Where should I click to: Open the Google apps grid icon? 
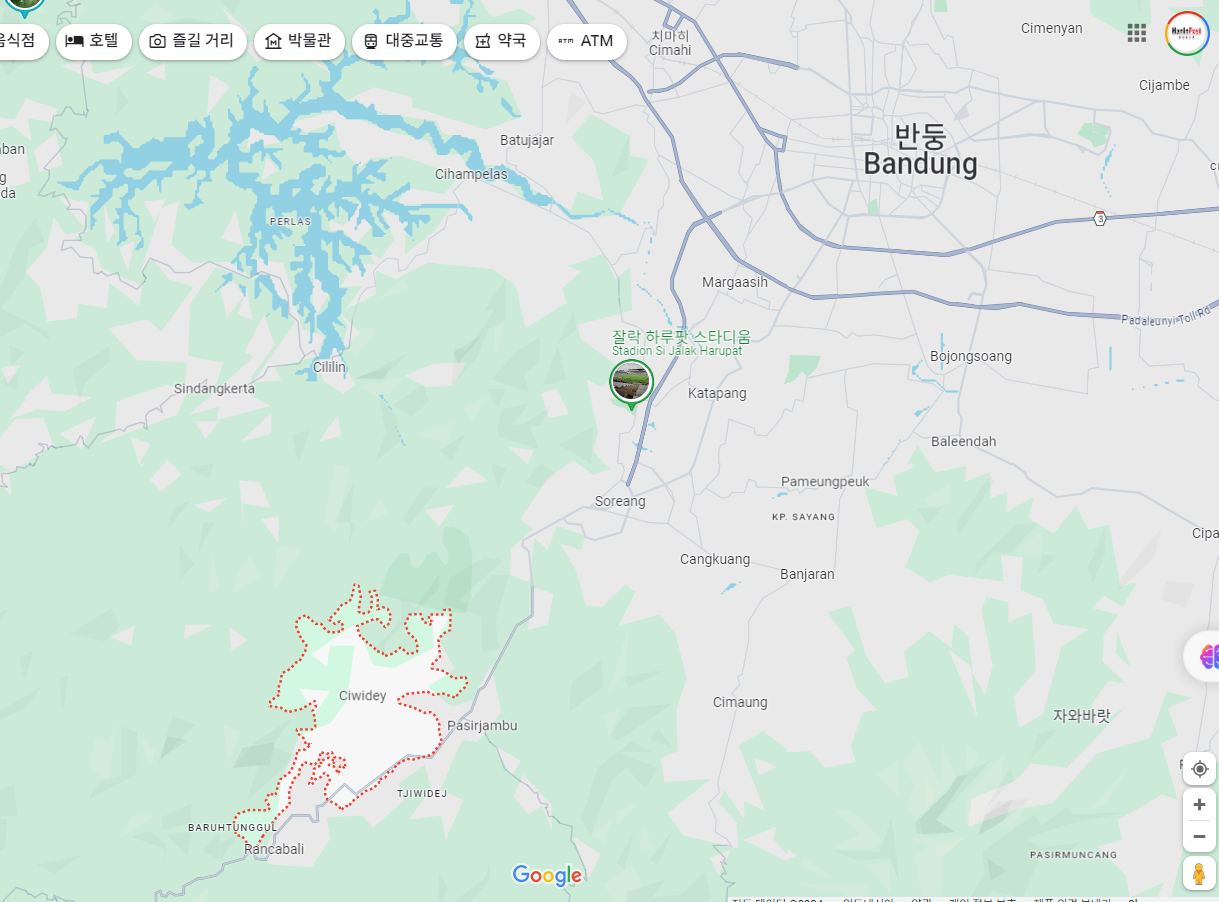click(1136, 33)
